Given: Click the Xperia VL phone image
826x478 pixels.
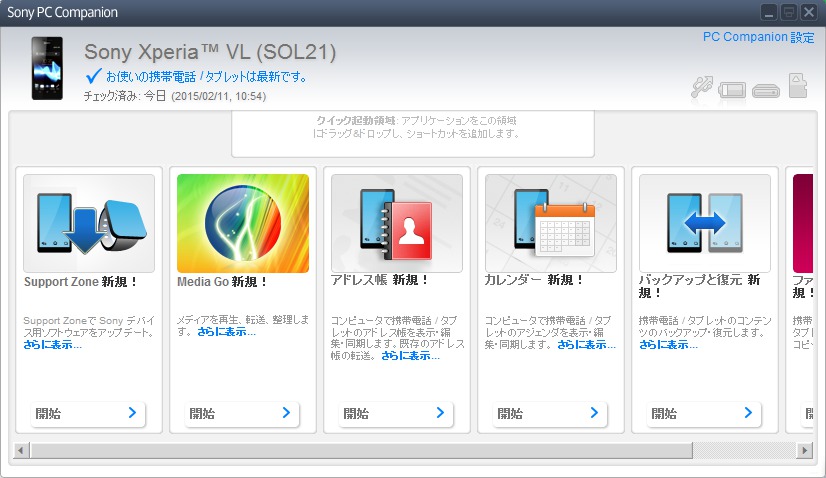Looking at the screenshot, I should (47, 68).
